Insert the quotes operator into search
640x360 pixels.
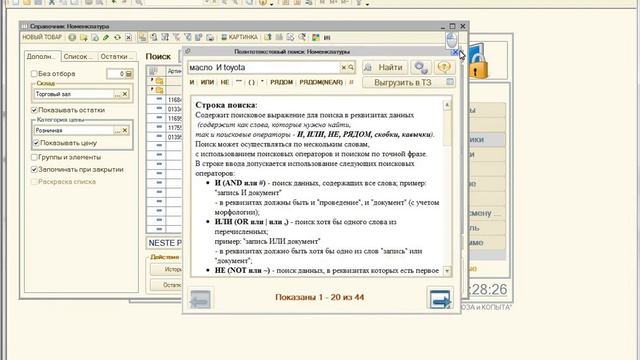point(239,82)
